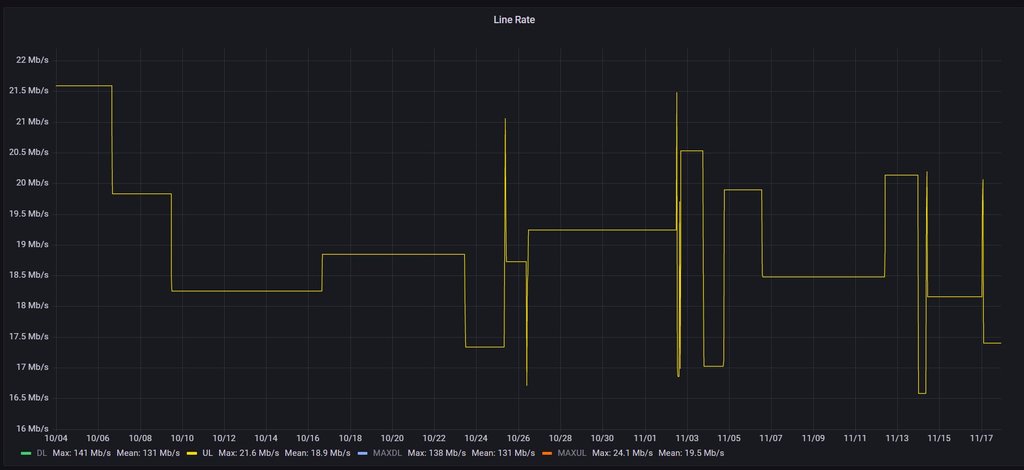Click the 10/26 date label on x-axis

pyautogui.click(x=518, y=438)
